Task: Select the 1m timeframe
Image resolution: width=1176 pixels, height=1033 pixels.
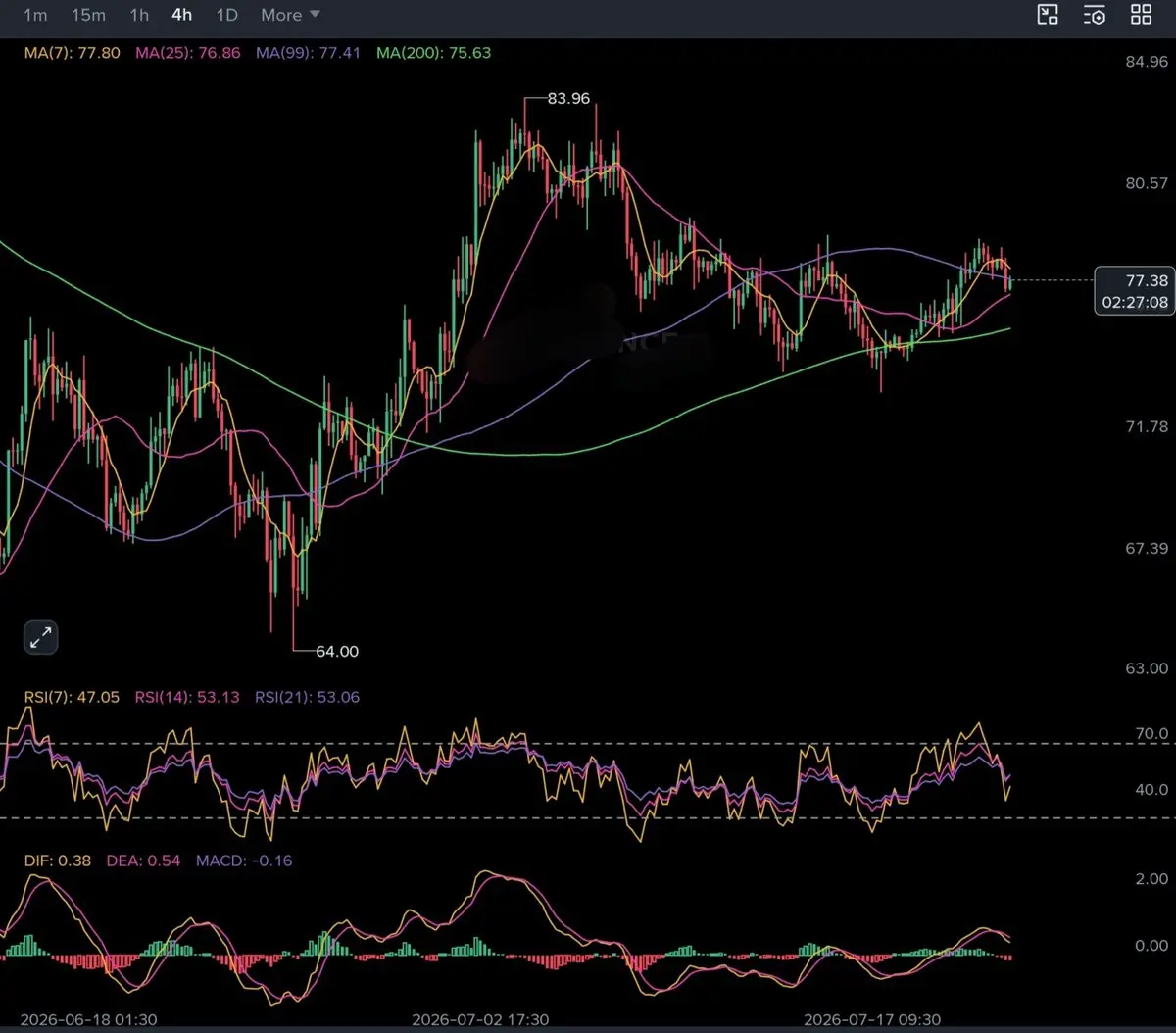Action: (35, 15)
